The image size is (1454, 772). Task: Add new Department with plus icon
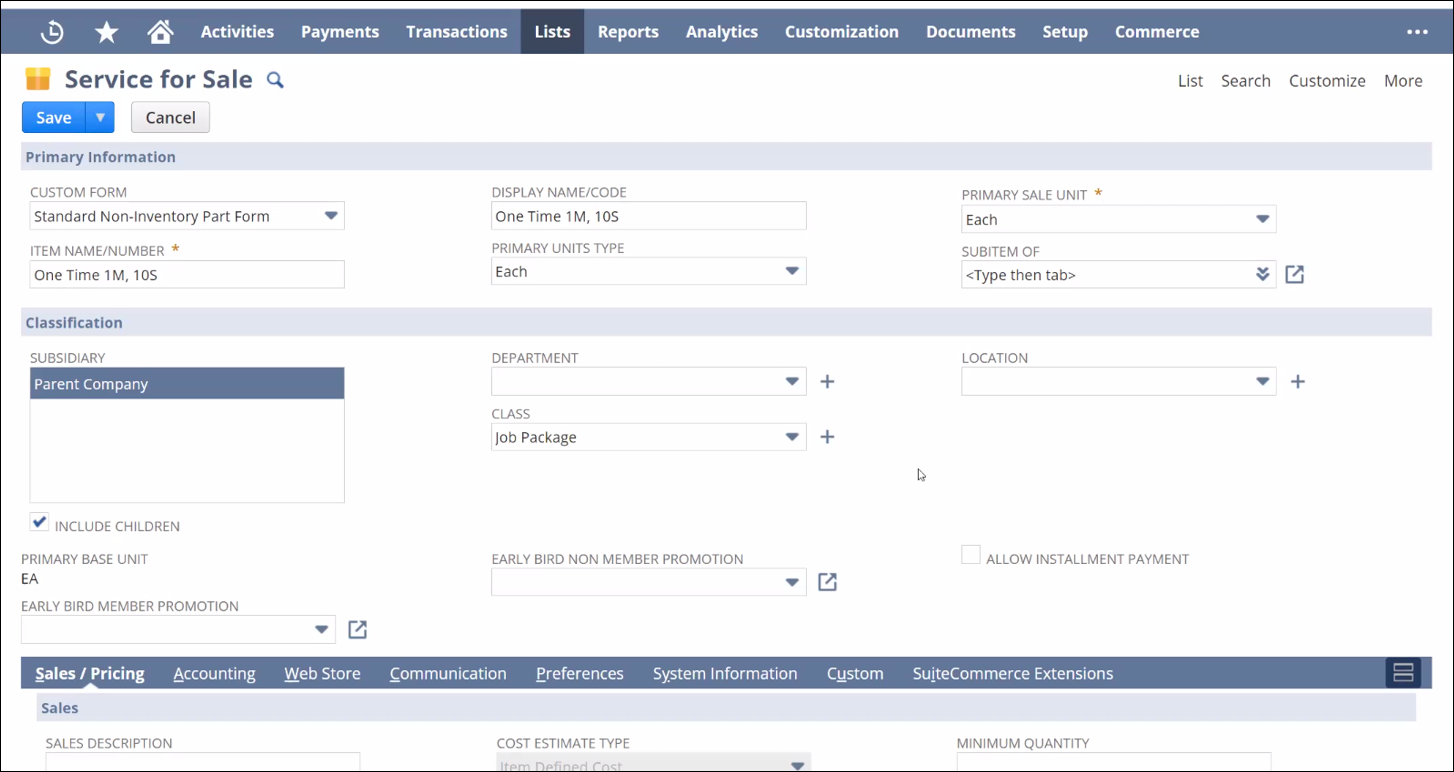[827, 382]
